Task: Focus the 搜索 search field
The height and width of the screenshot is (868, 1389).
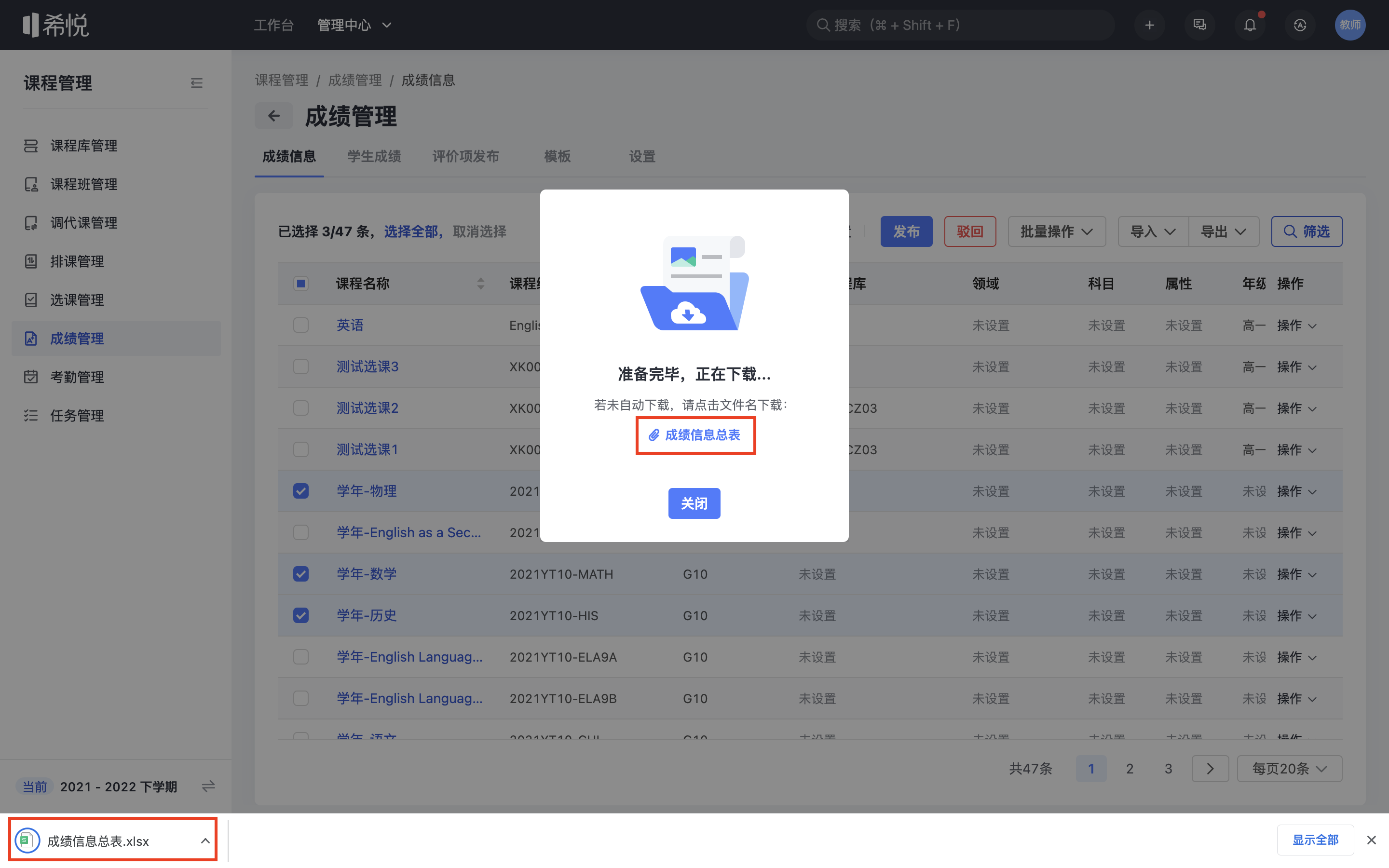Action: (960, 25)
